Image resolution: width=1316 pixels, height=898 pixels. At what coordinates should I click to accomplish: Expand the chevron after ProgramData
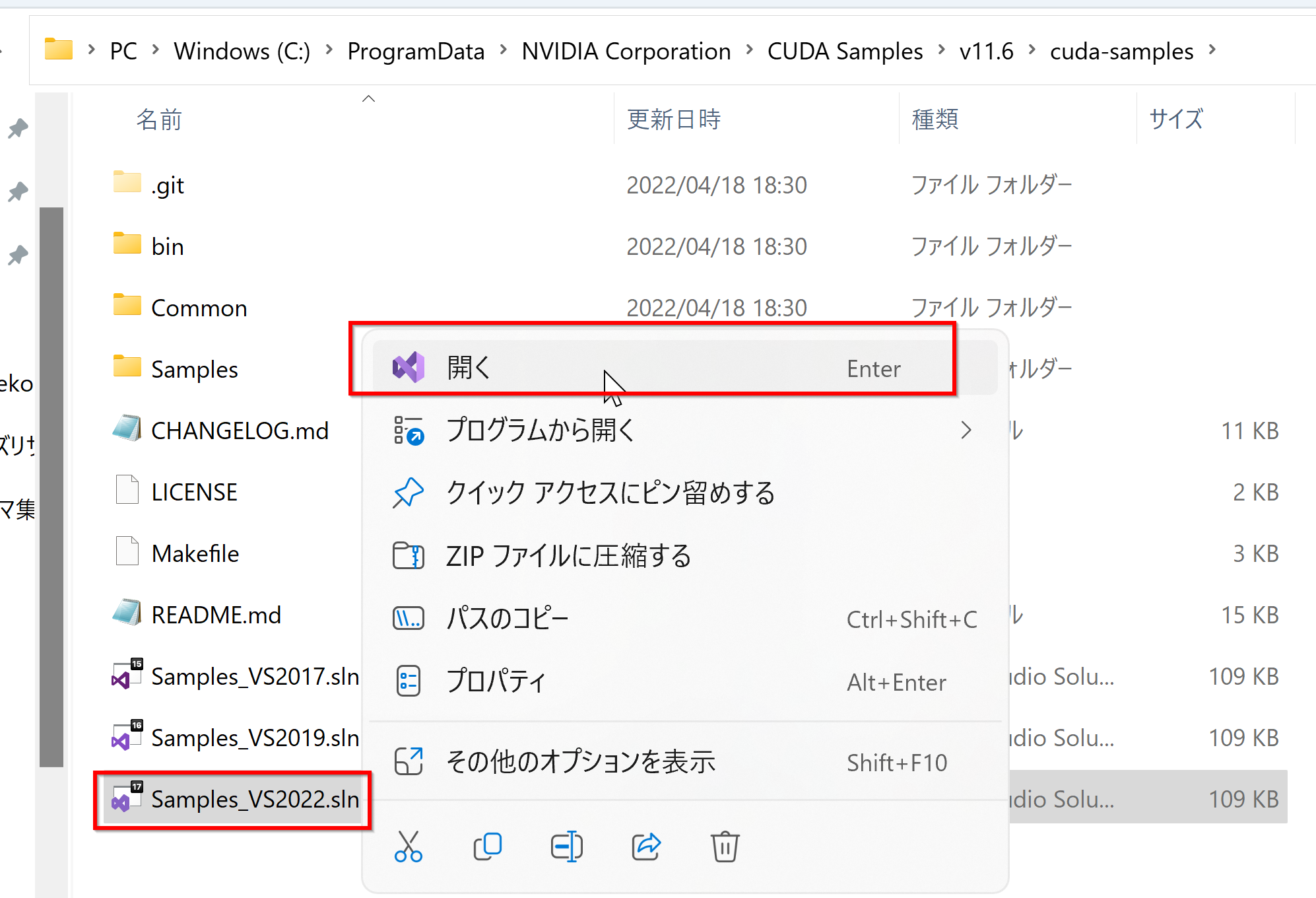[504, 50]
